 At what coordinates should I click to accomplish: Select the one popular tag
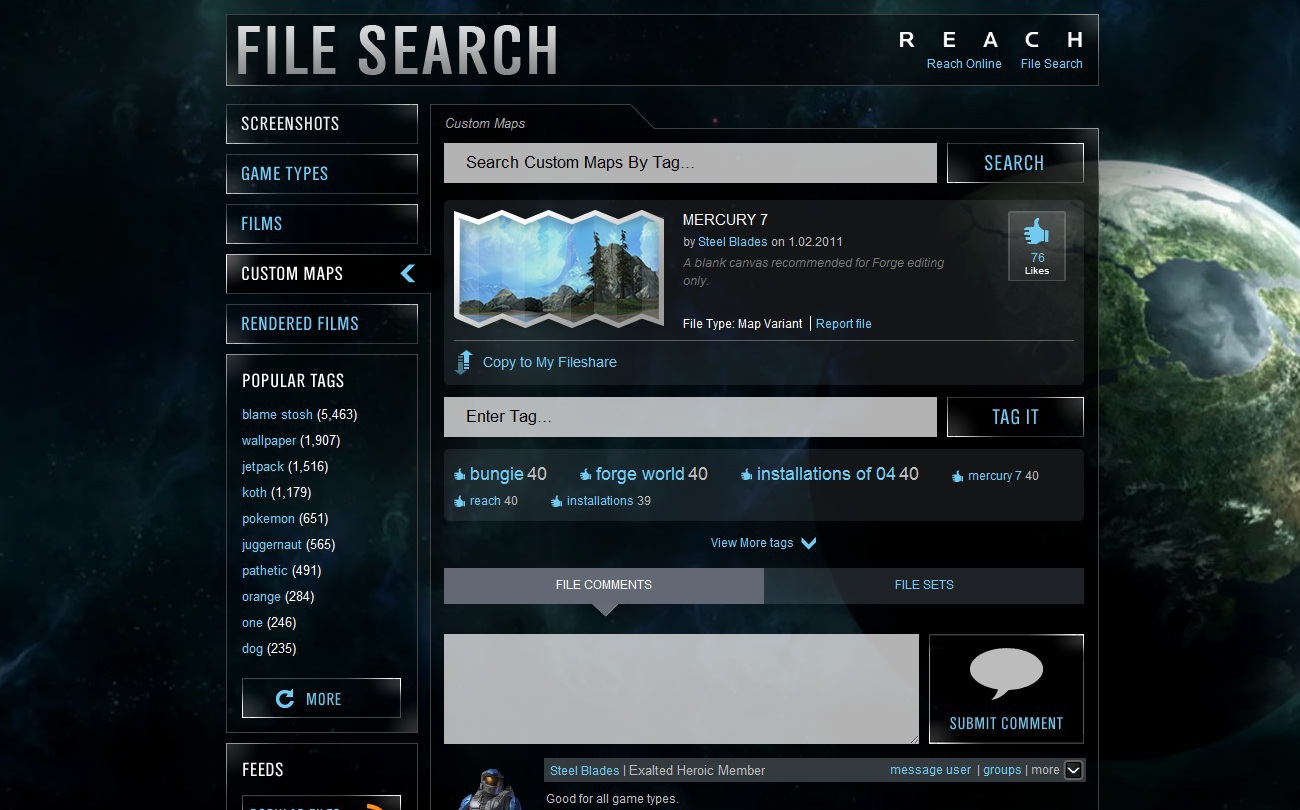tap(252, 623)
